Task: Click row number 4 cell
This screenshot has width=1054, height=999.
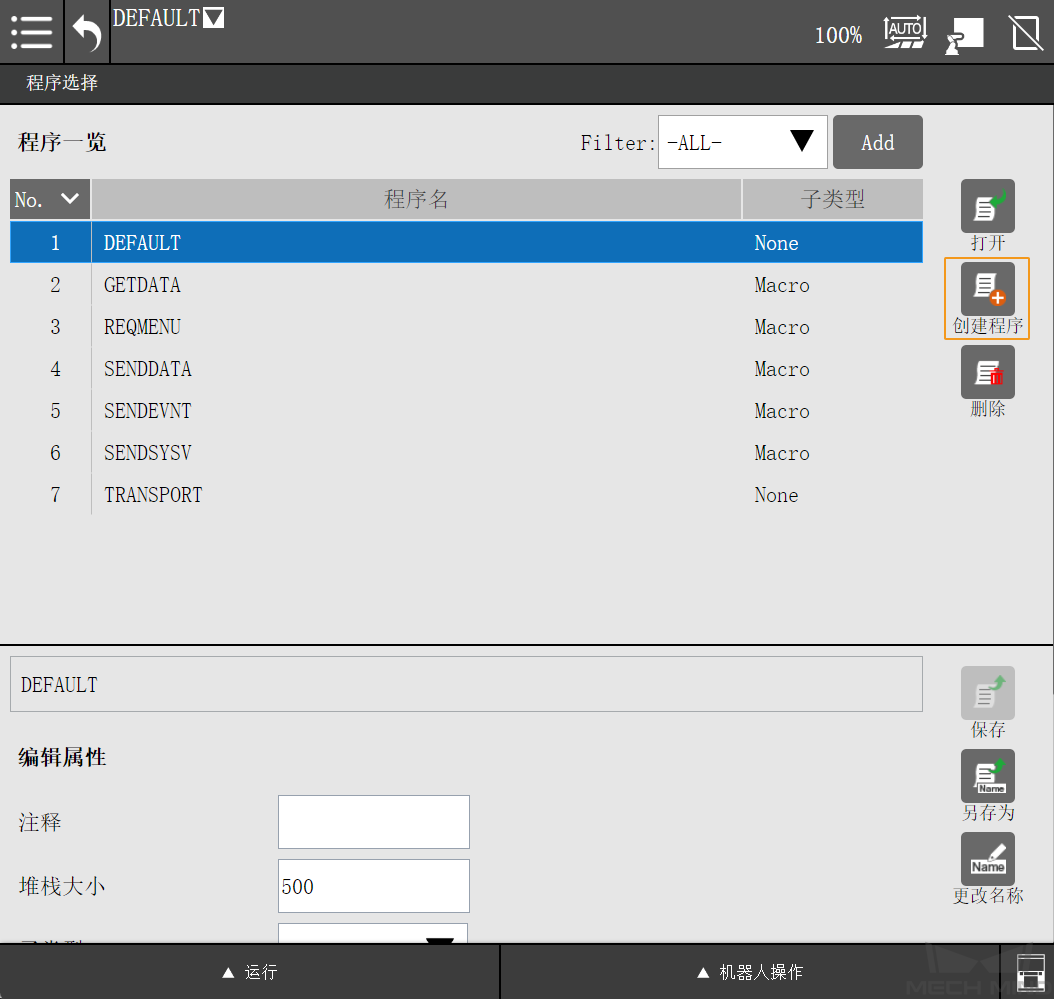Action: click(x=55, y=368)
